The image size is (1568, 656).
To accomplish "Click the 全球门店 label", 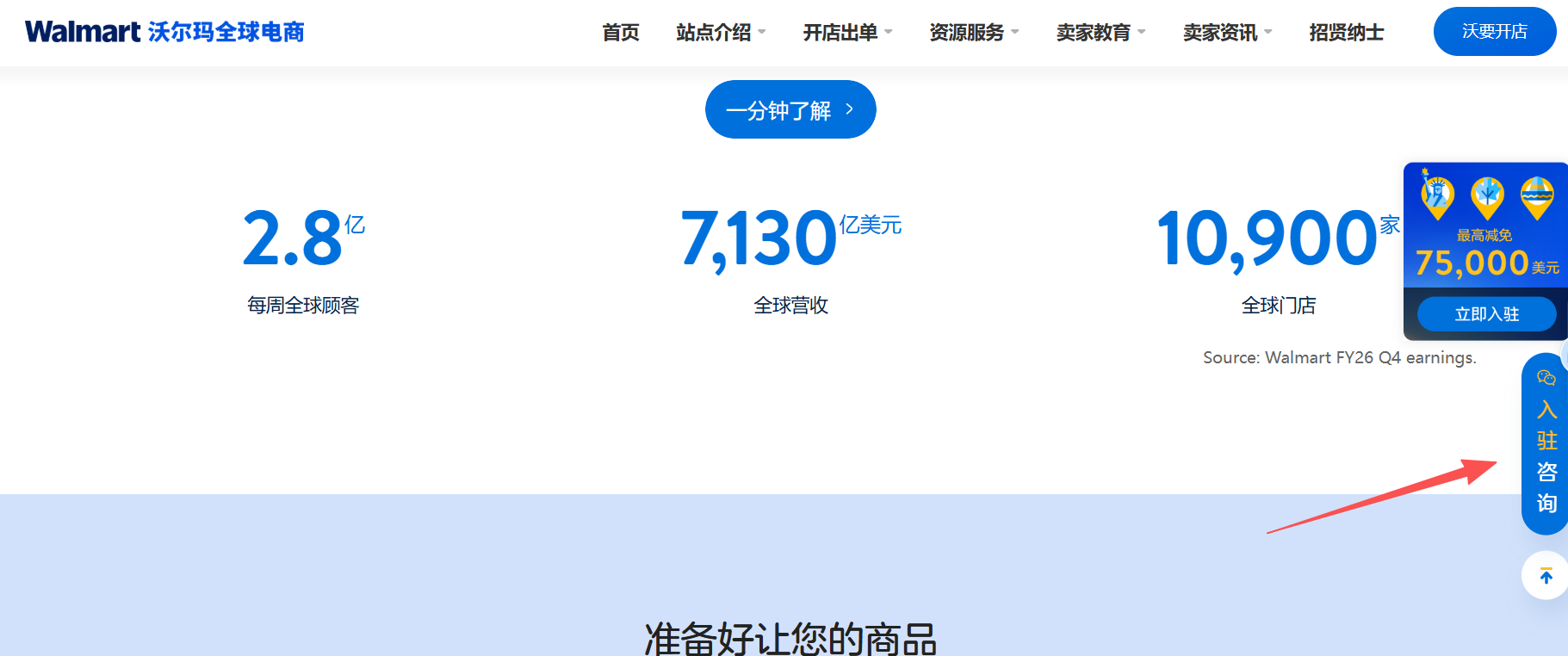I will [x=1279, y=306].
